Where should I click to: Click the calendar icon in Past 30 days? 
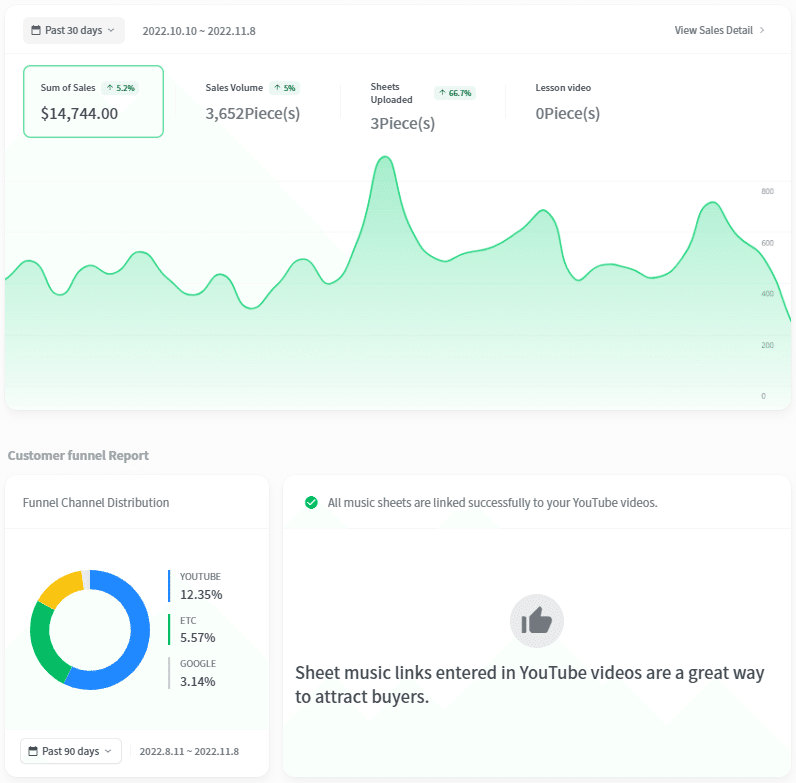[x=36, y=30]
